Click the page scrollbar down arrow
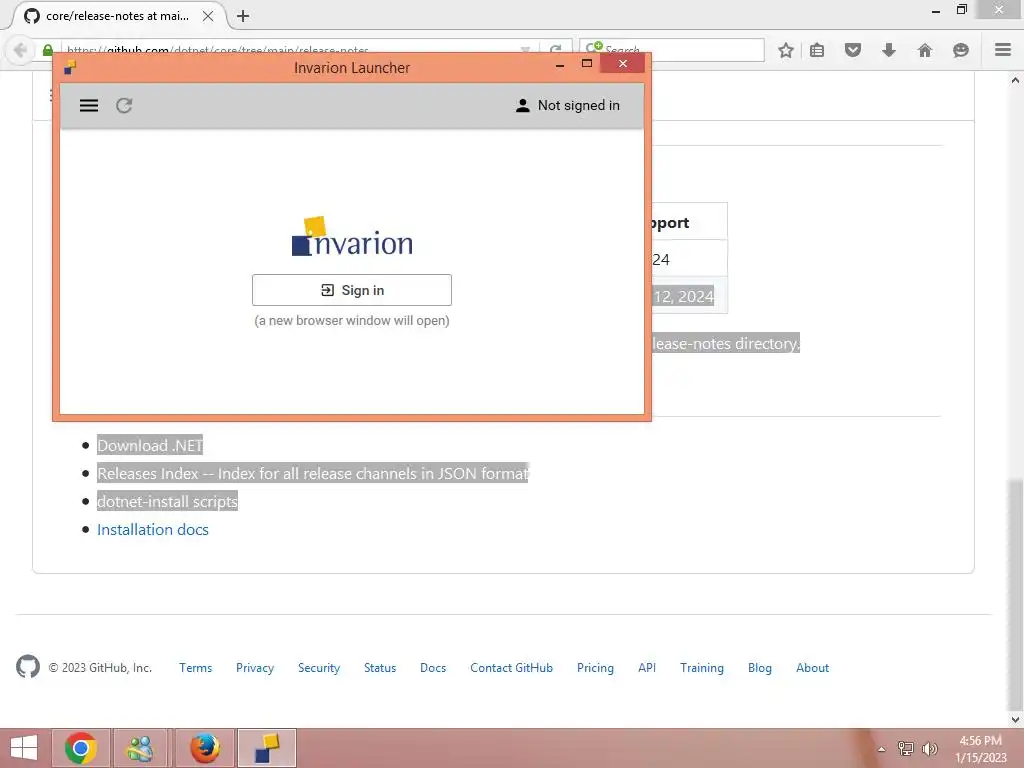Viewport: 1024px width, 768px height. click(x=1015, y=720)
